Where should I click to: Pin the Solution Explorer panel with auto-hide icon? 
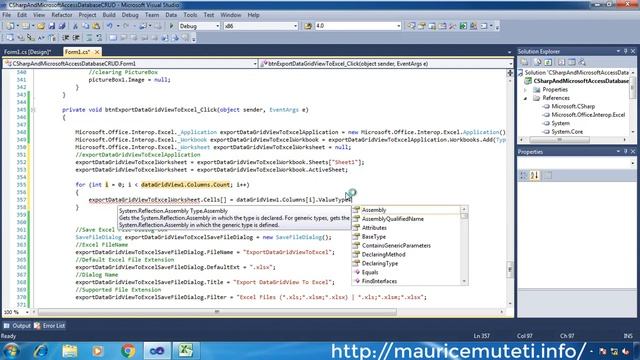point(625,51)
